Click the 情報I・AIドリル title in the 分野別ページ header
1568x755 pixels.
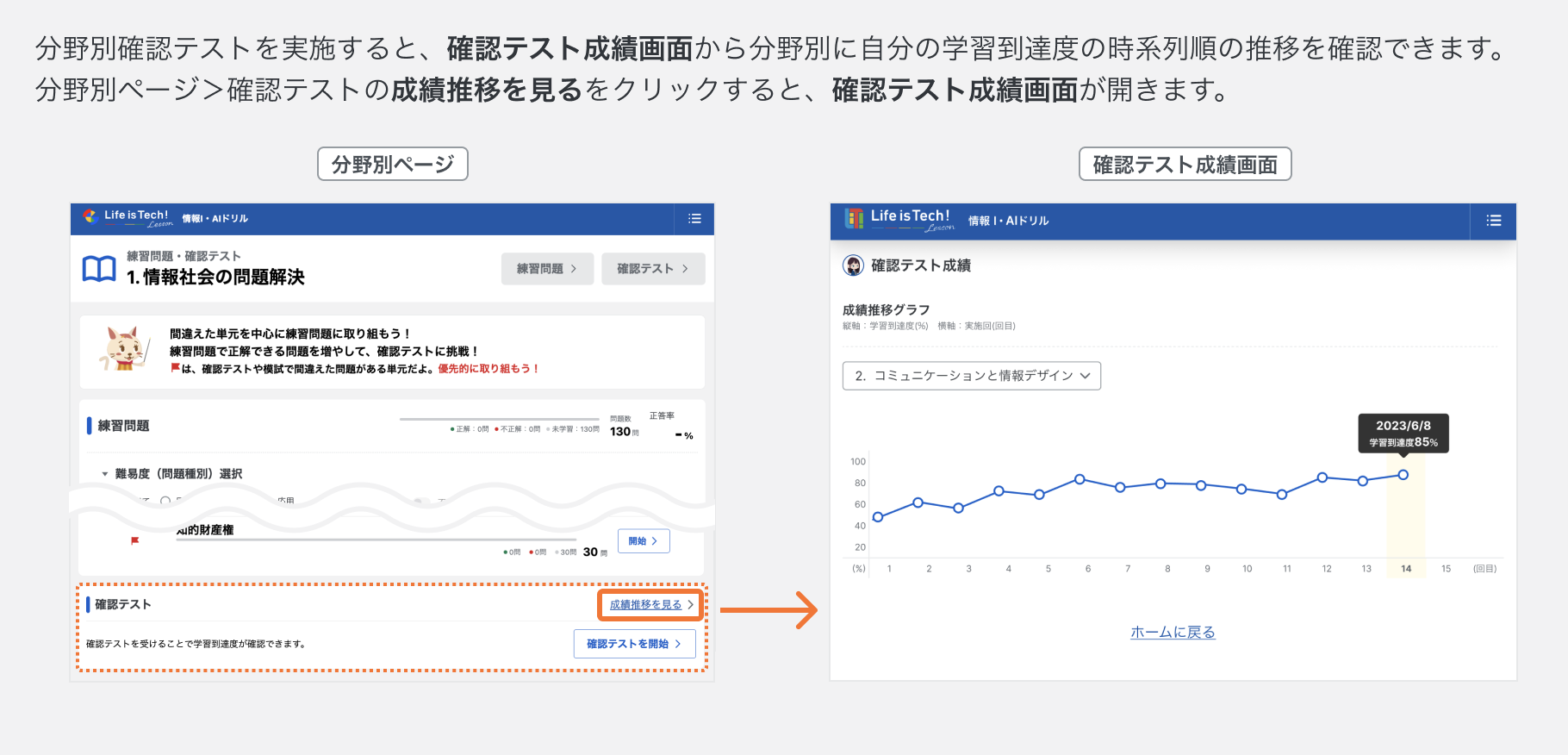point(215,219)
